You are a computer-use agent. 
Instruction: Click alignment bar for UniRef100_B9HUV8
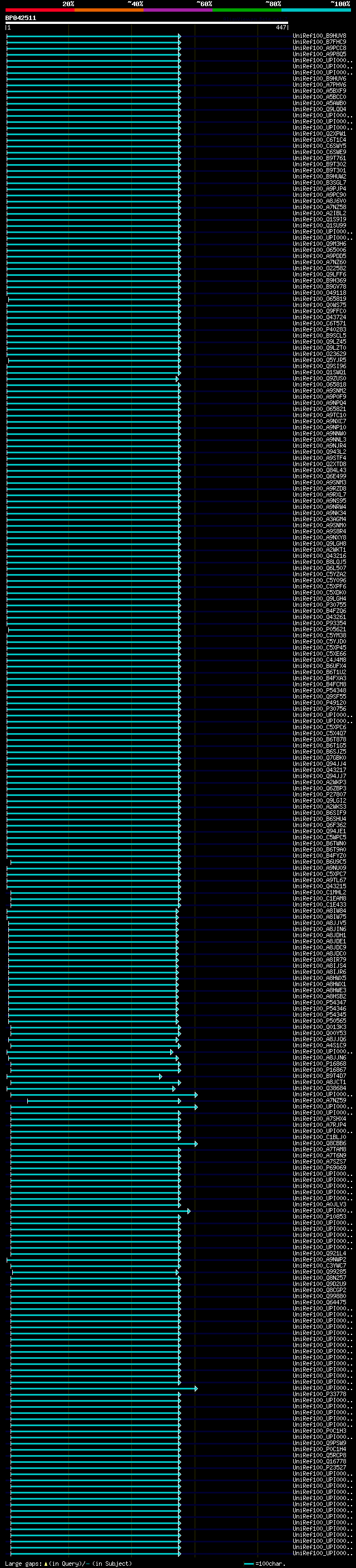click(x=93, y=36)
